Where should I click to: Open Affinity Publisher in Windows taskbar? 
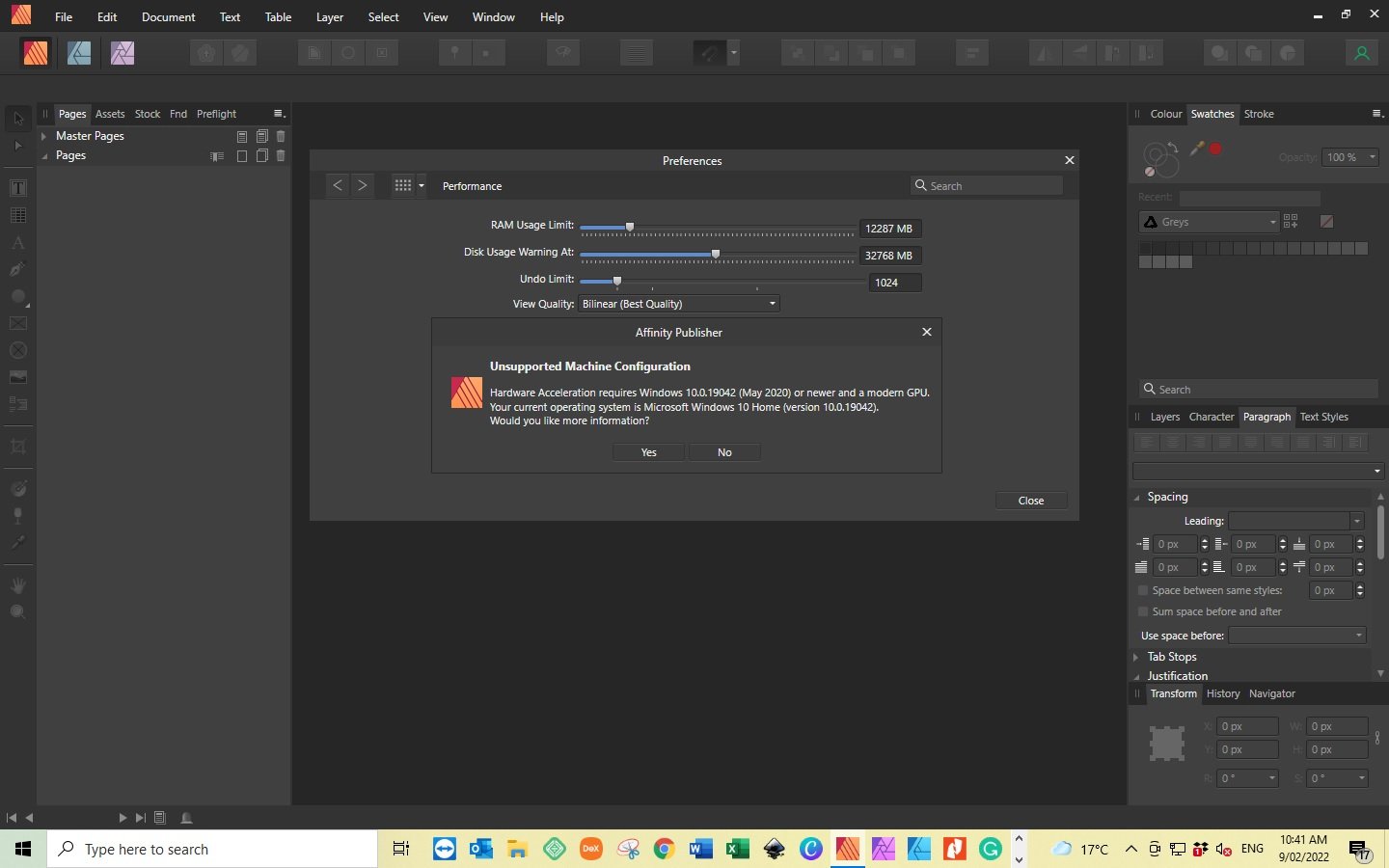847,849
